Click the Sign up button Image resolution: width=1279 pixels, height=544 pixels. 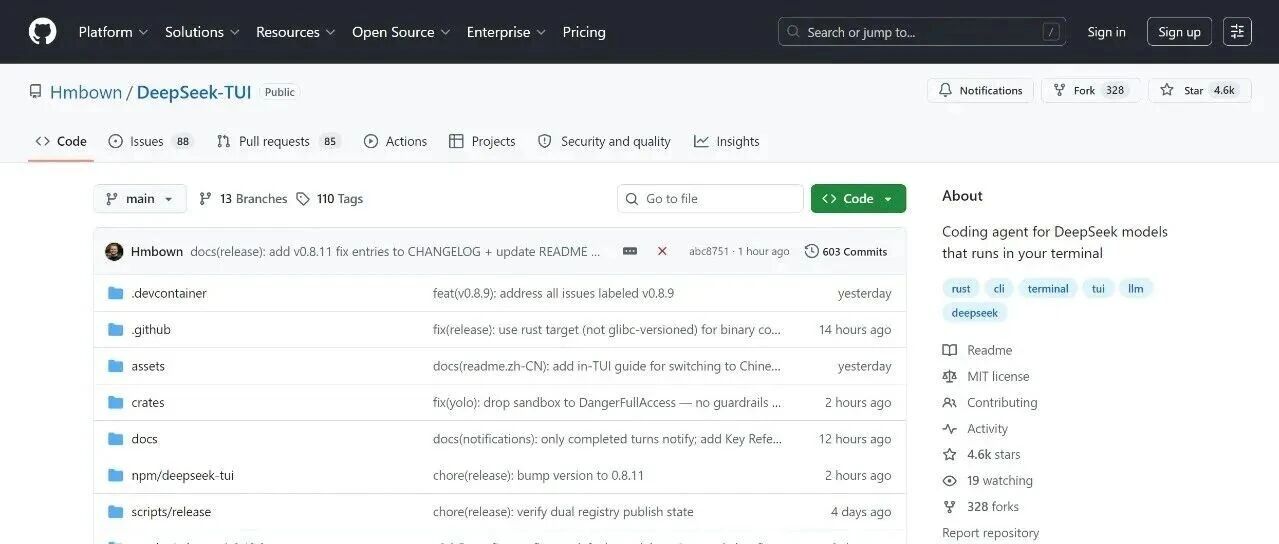pos(1179,32)
